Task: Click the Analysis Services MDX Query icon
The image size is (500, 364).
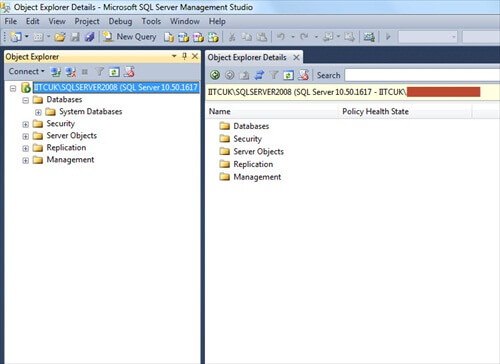Action: [x=183, y=37]
